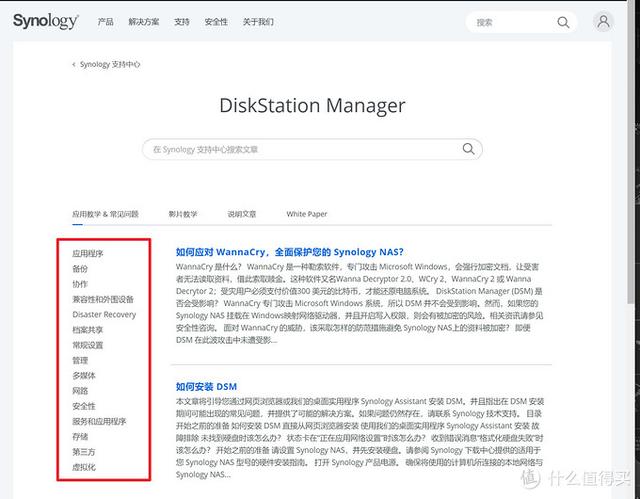The height and width of the screenshot is (499, 640).
Task: Open the 解决方案 navigation menu
Action: (144, 22)
